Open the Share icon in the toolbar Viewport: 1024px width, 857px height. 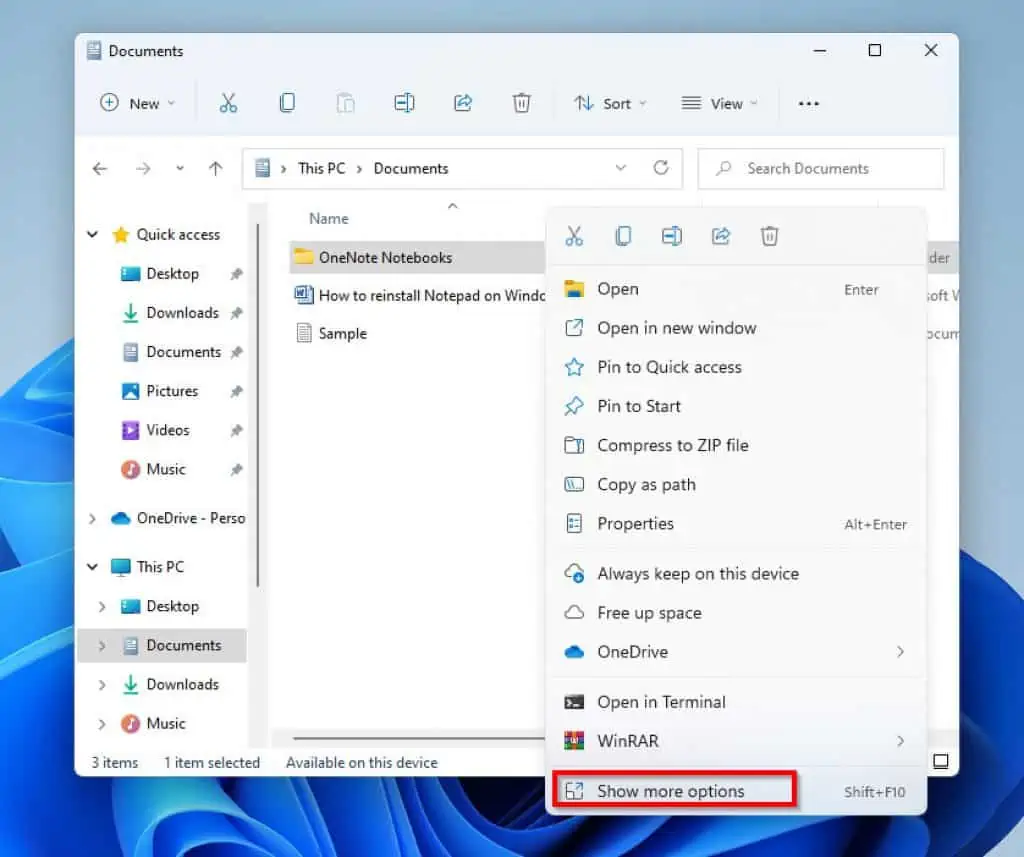[462, 103]
